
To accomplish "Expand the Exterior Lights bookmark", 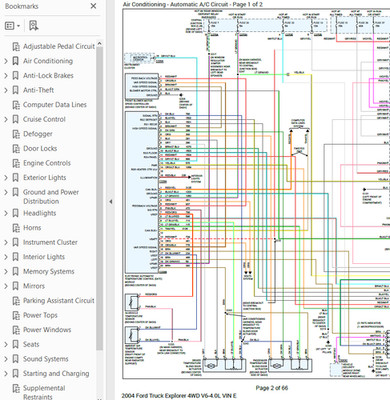I will (6, 178).
